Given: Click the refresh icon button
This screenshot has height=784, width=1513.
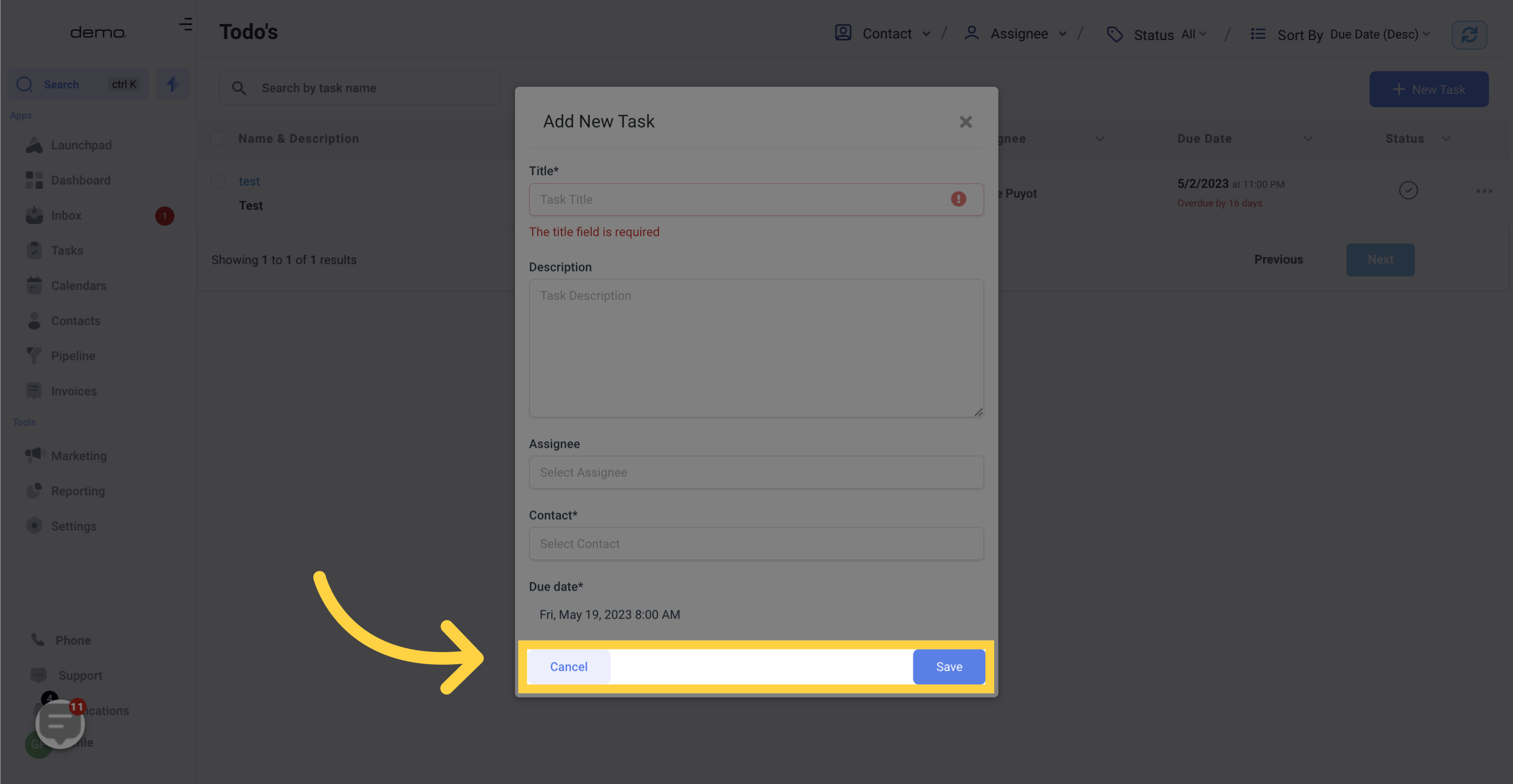Looking at the screenshot, I should pyautogui.click(x=1469, y=35).
